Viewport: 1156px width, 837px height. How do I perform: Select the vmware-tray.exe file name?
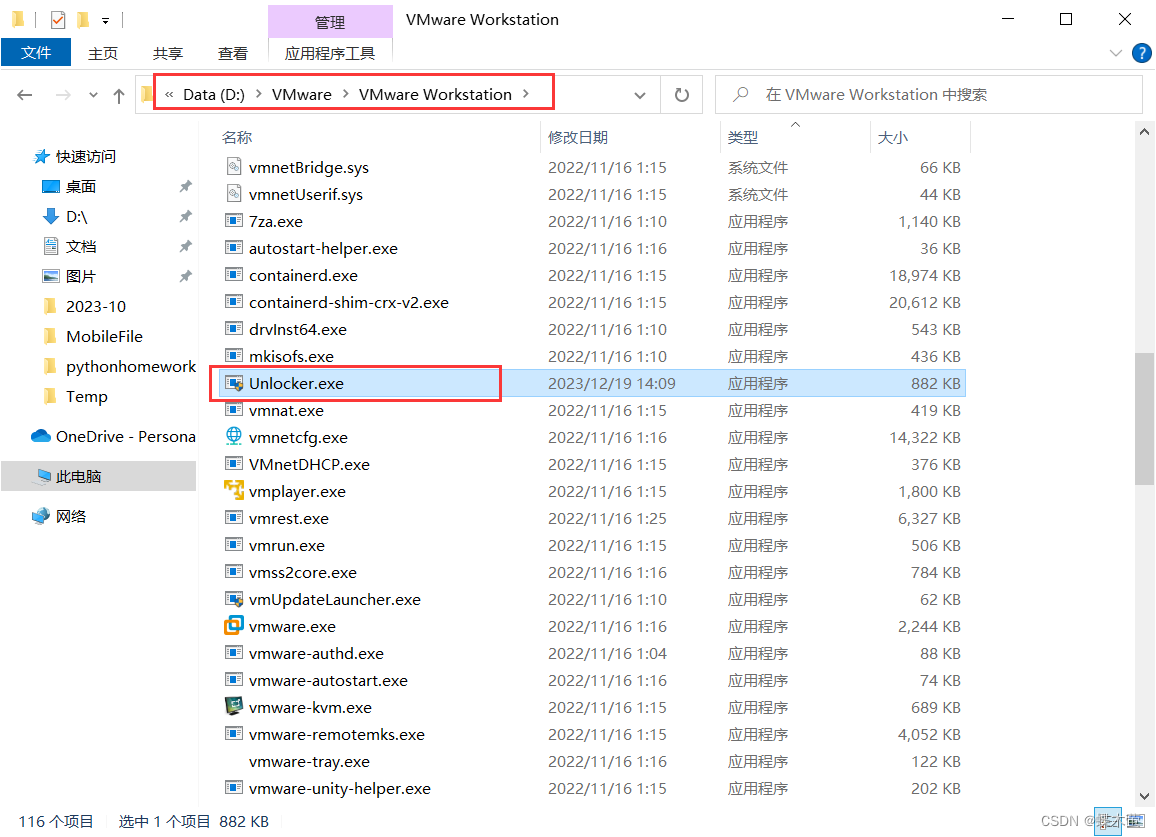[309, 762]
